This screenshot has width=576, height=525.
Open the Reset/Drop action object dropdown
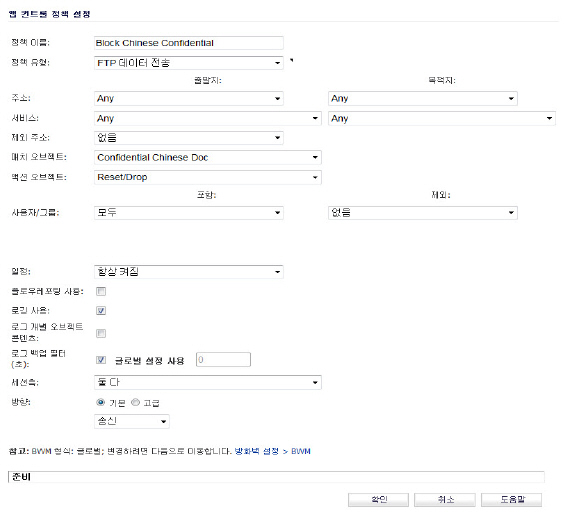coord(208,177)
